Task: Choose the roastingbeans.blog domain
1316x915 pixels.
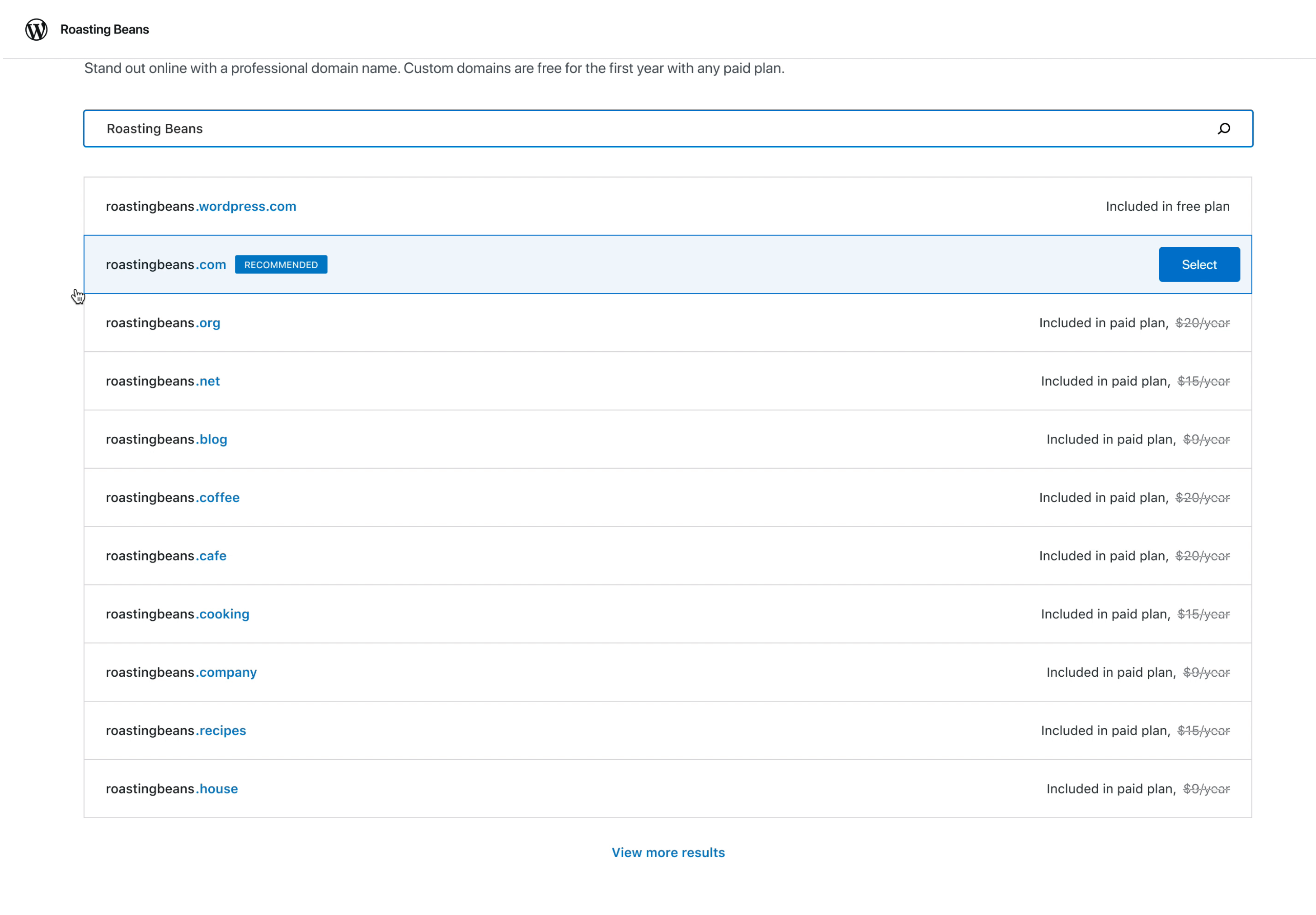Action: (167, 440)
